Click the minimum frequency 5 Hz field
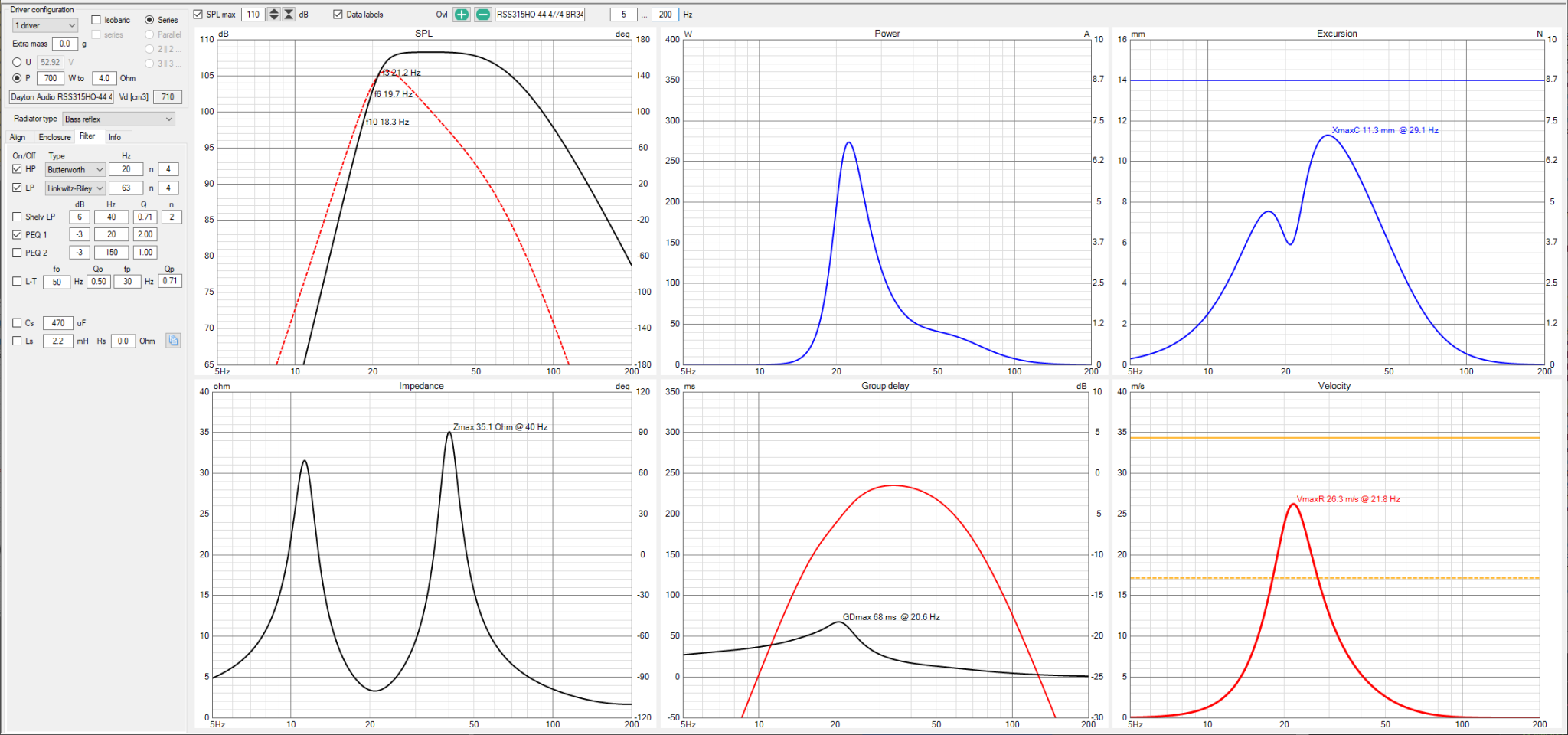Image resolution: width=1568 pixels, height=735 pixels. click(624, 15)
